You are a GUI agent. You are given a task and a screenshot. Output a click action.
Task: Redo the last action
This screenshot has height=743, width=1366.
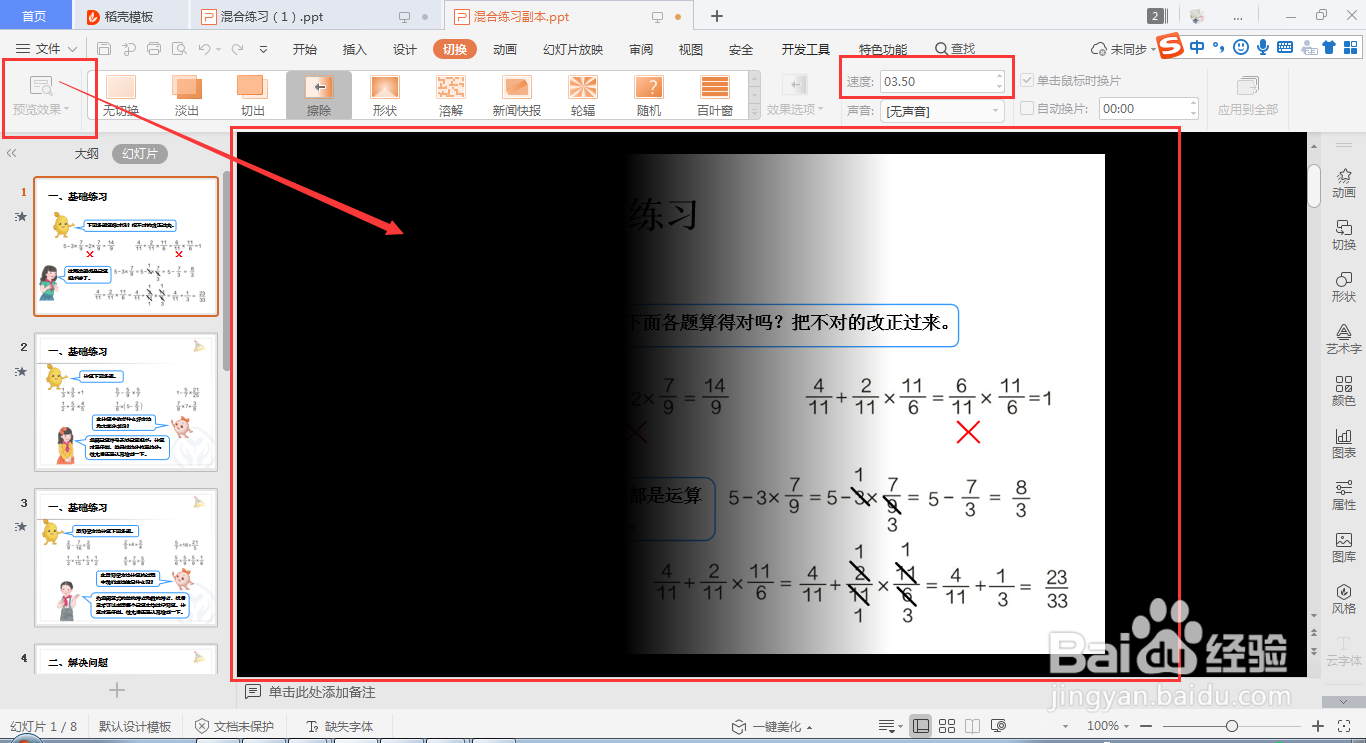click(x=237, y=49)
